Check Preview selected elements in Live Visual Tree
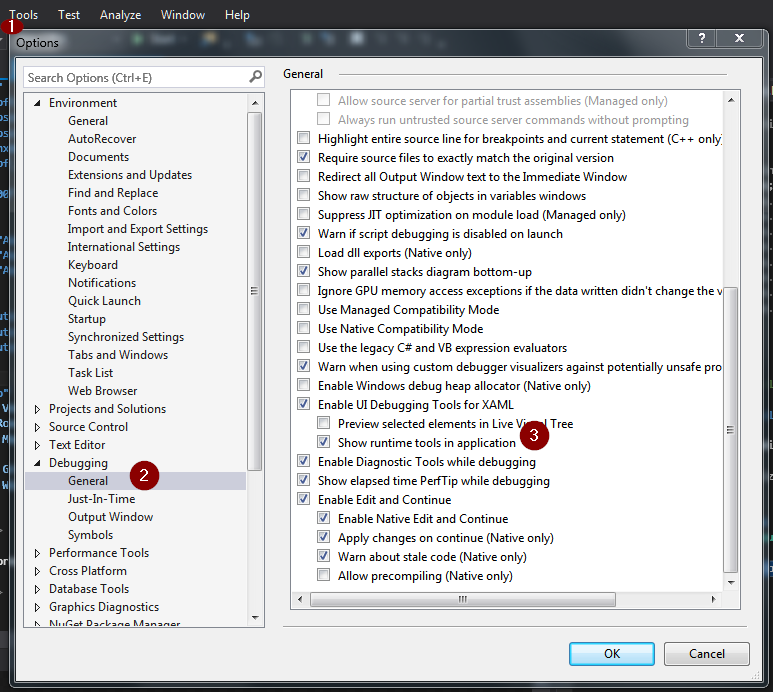This screenshot has width=773, height=692. click(x=323, y=423)
